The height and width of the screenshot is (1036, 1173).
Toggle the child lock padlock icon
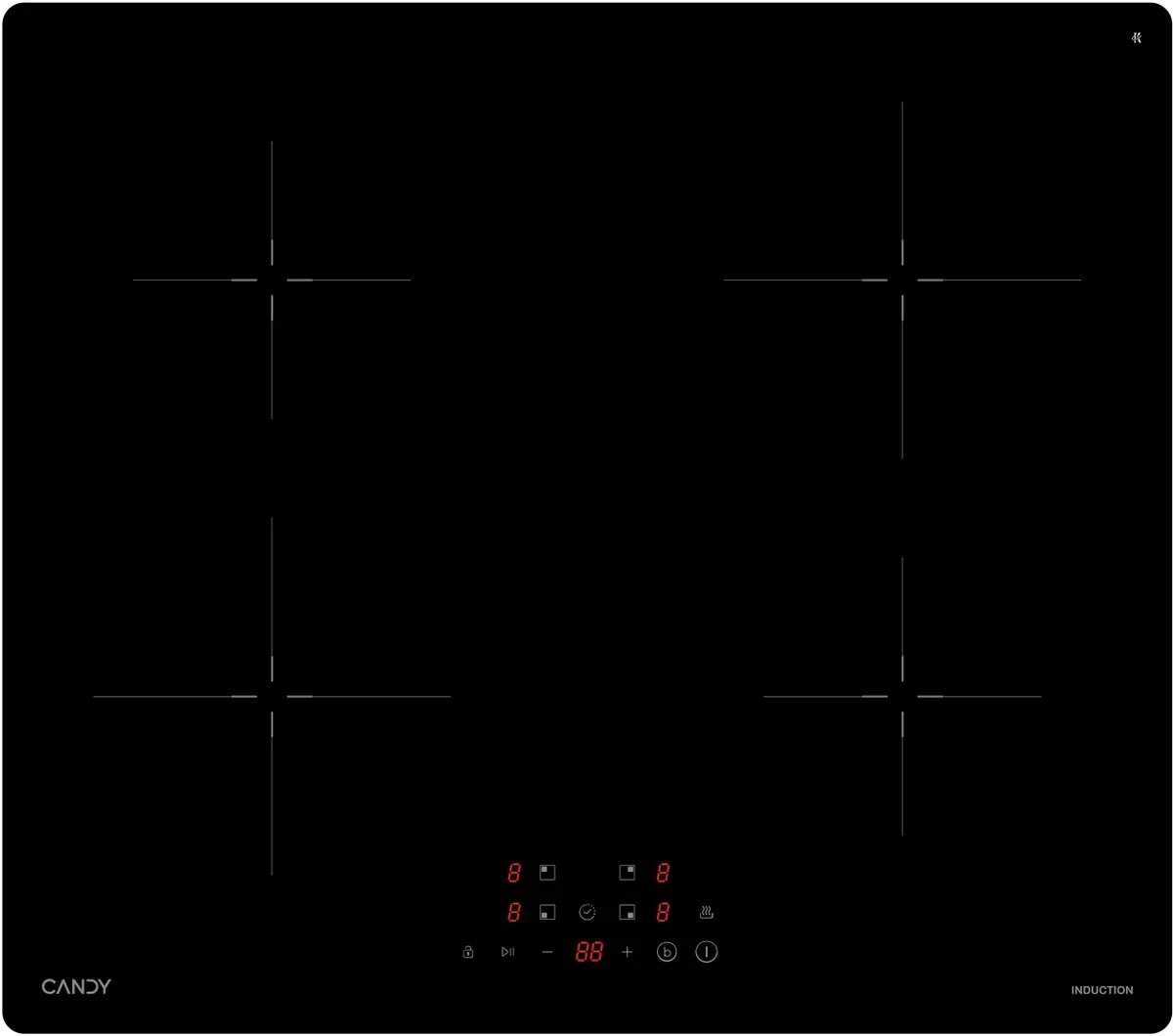pyautogui.click(x=468, y=952)
